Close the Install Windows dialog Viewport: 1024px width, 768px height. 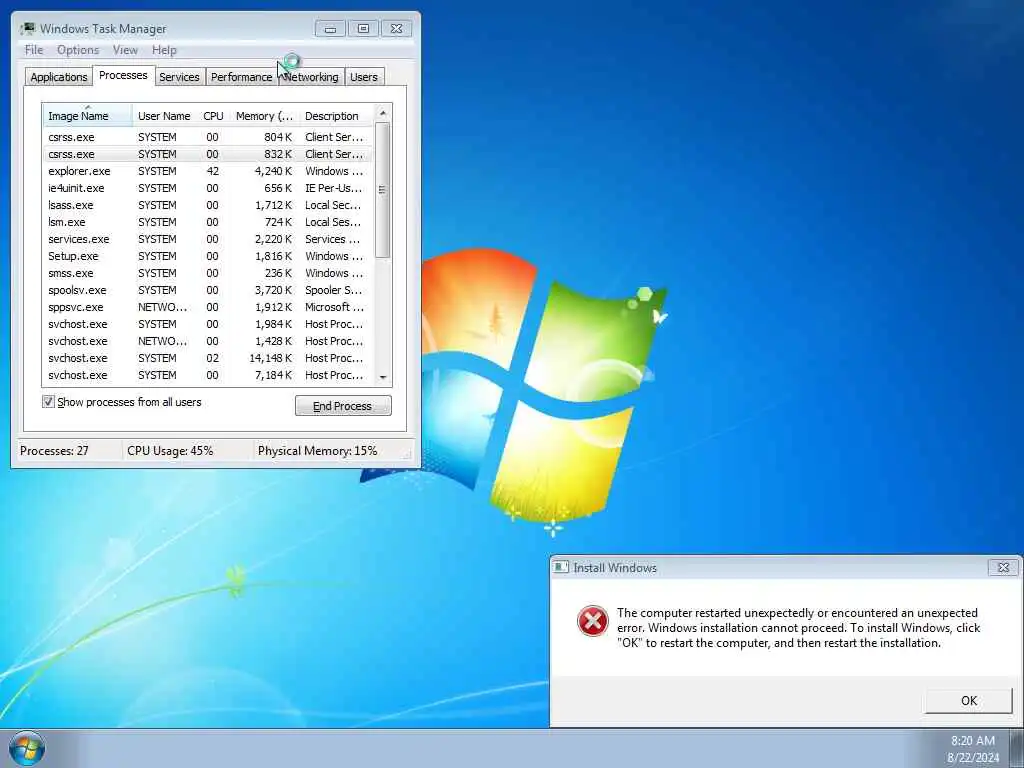coord(1003,568)
